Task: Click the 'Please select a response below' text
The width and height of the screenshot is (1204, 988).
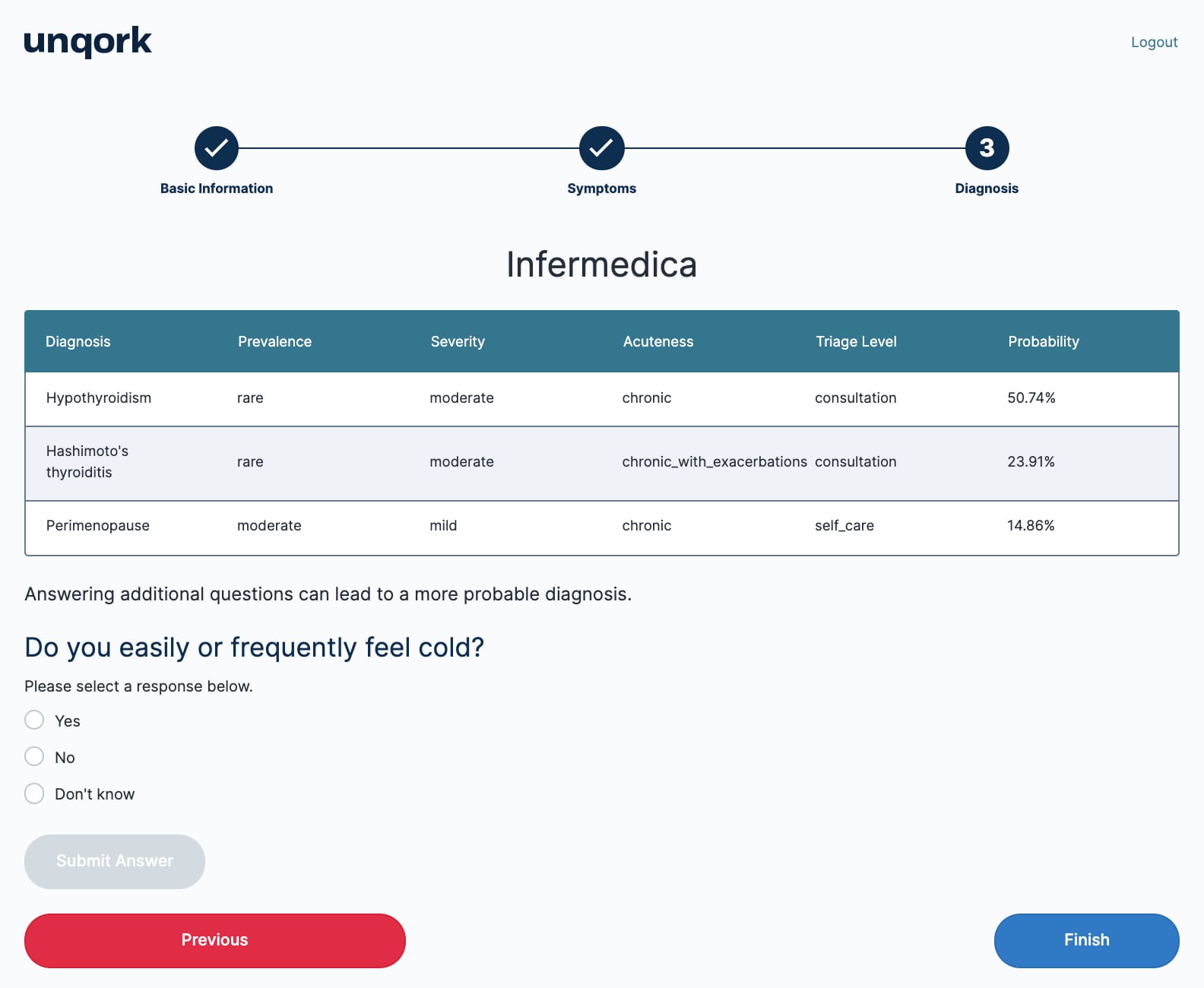Action: (x=138, y=686)
